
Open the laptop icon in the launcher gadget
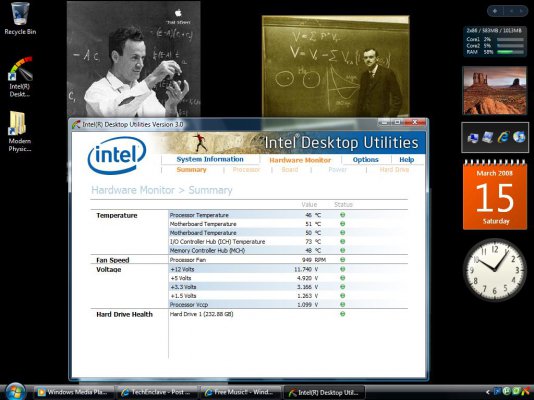[488, 137]
